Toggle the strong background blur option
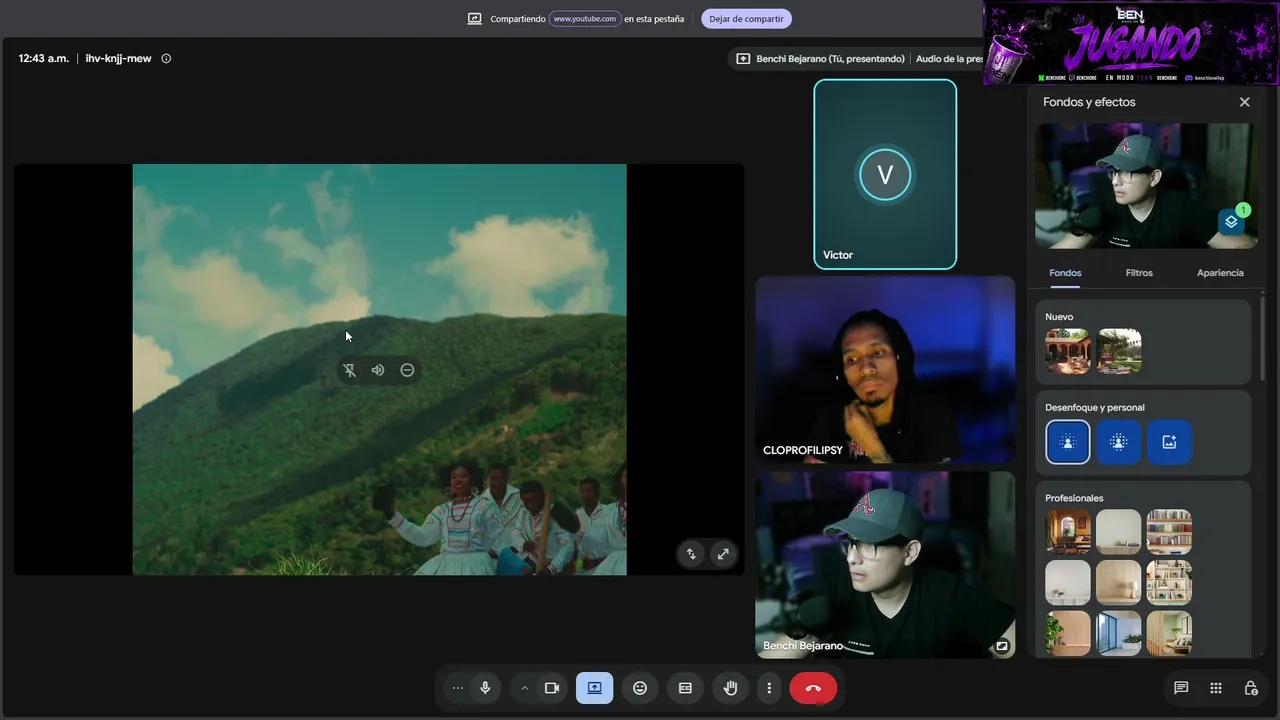This screenshot has height=720, width=1280. coord(1118,442)
